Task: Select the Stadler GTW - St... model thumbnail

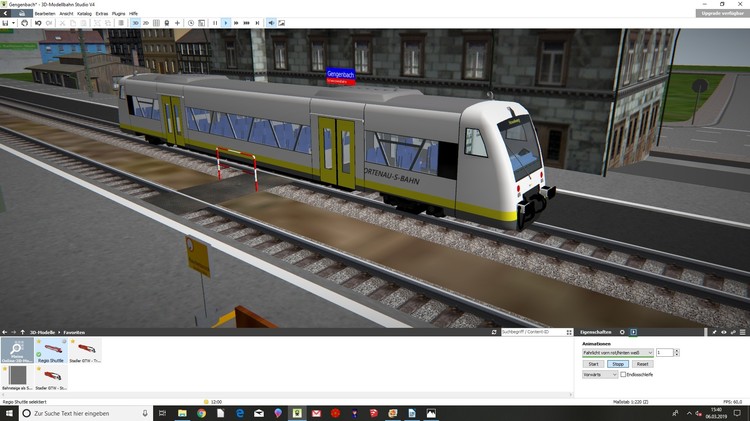Action: point(51,378)
